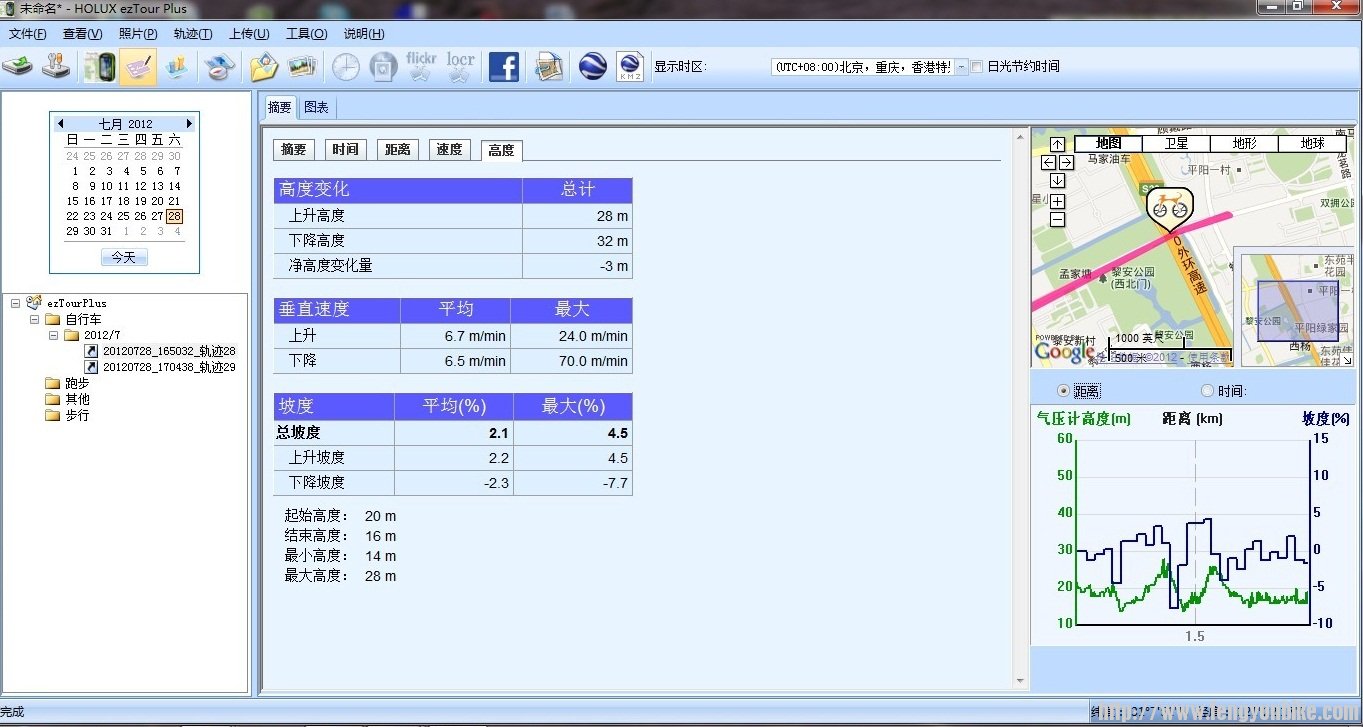This screenshot has width=1363, height=727.
Task: Switch the map to 卫星 view
Action: point(1175,142)
